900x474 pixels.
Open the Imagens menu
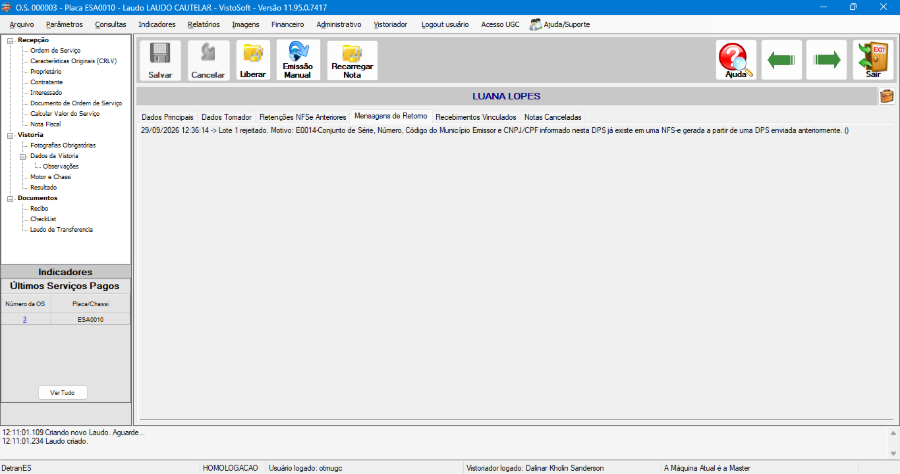pos(246,25)
